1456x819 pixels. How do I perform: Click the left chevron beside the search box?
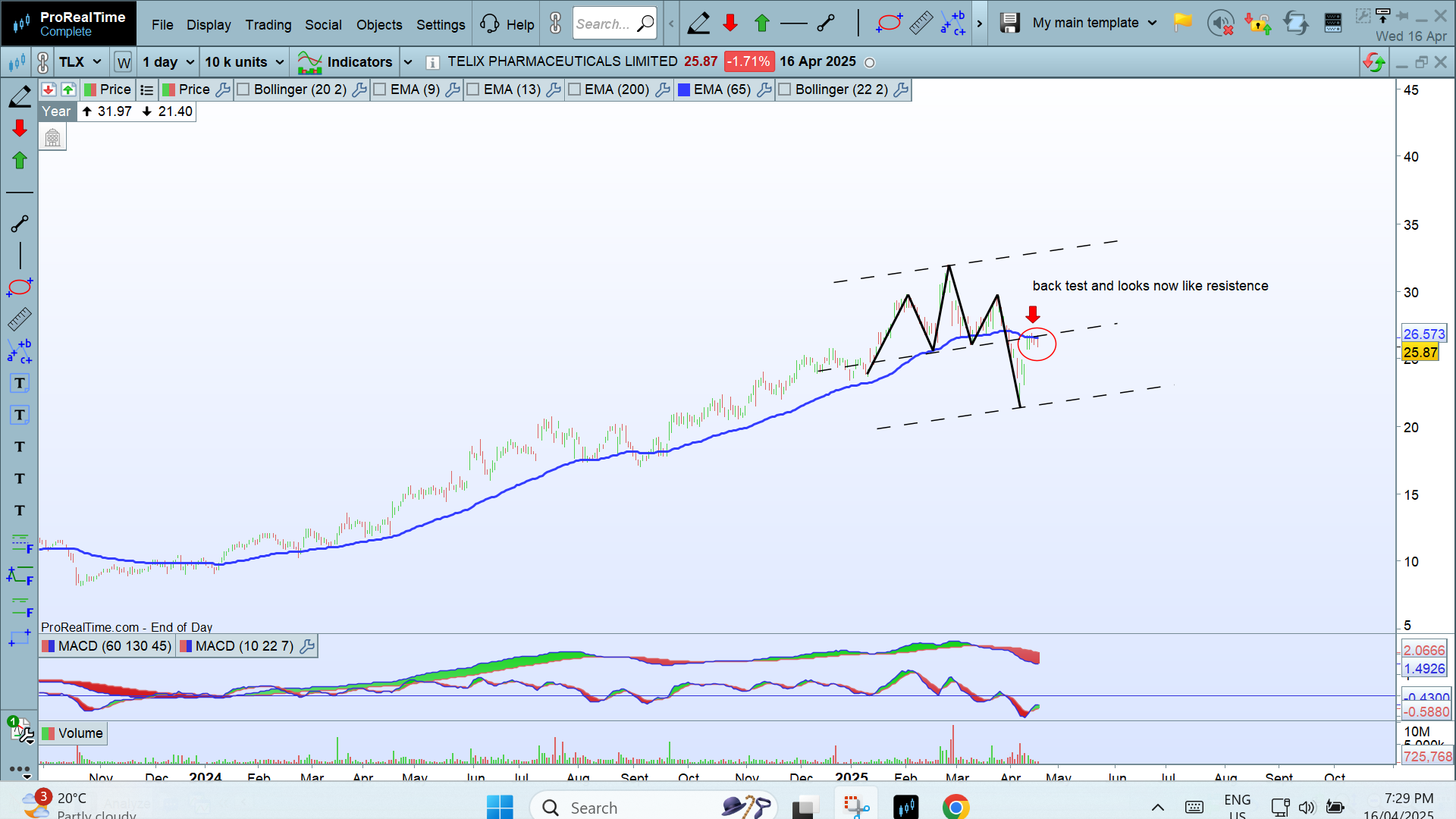tap(671, 24)
